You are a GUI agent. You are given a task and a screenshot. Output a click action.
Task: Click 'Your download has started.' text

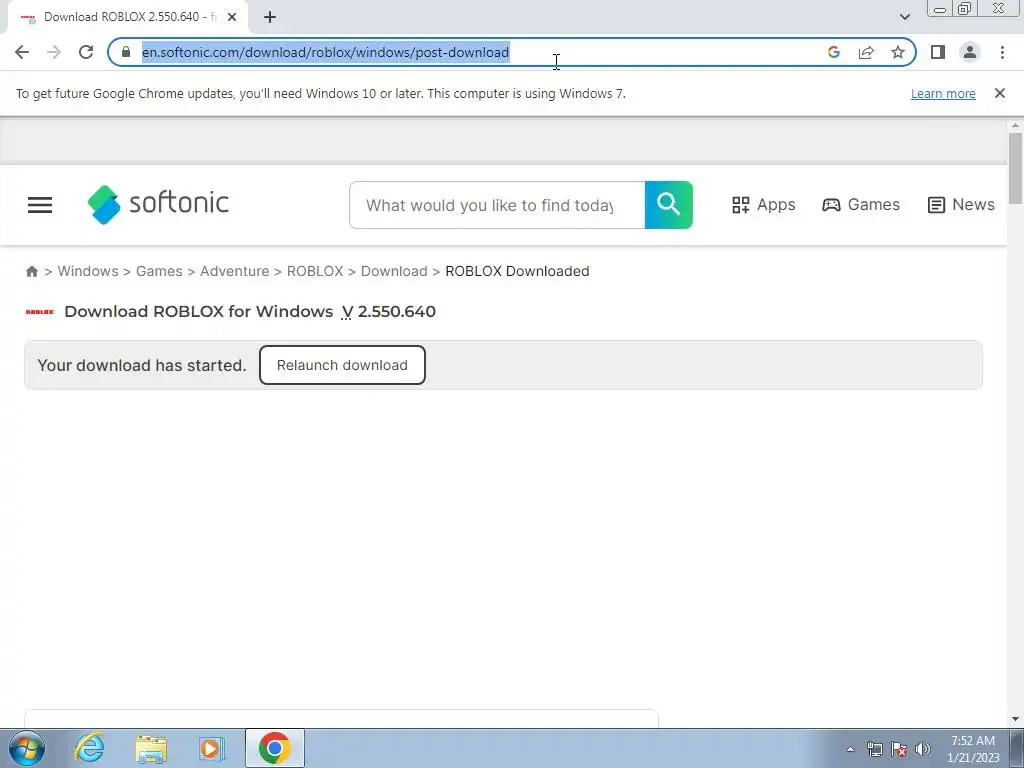[x=142, y=365]
